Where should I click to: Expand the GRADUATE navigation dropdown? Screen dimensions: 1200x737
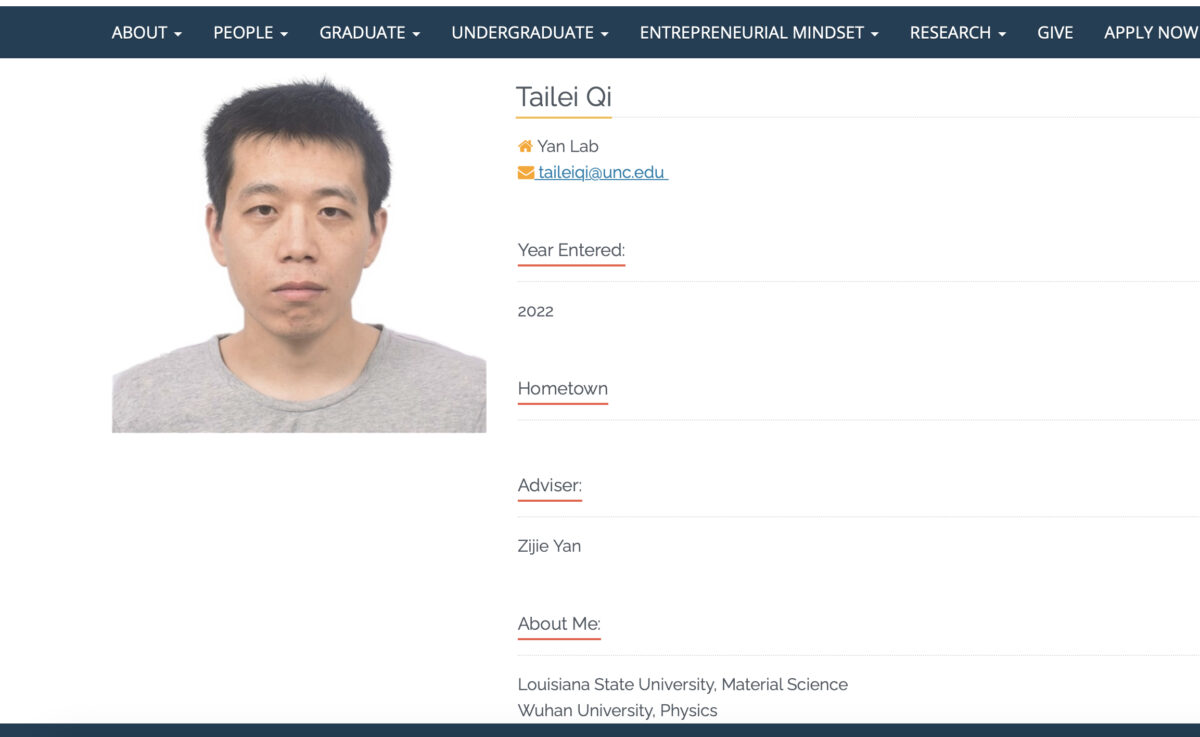pos(369,33)
